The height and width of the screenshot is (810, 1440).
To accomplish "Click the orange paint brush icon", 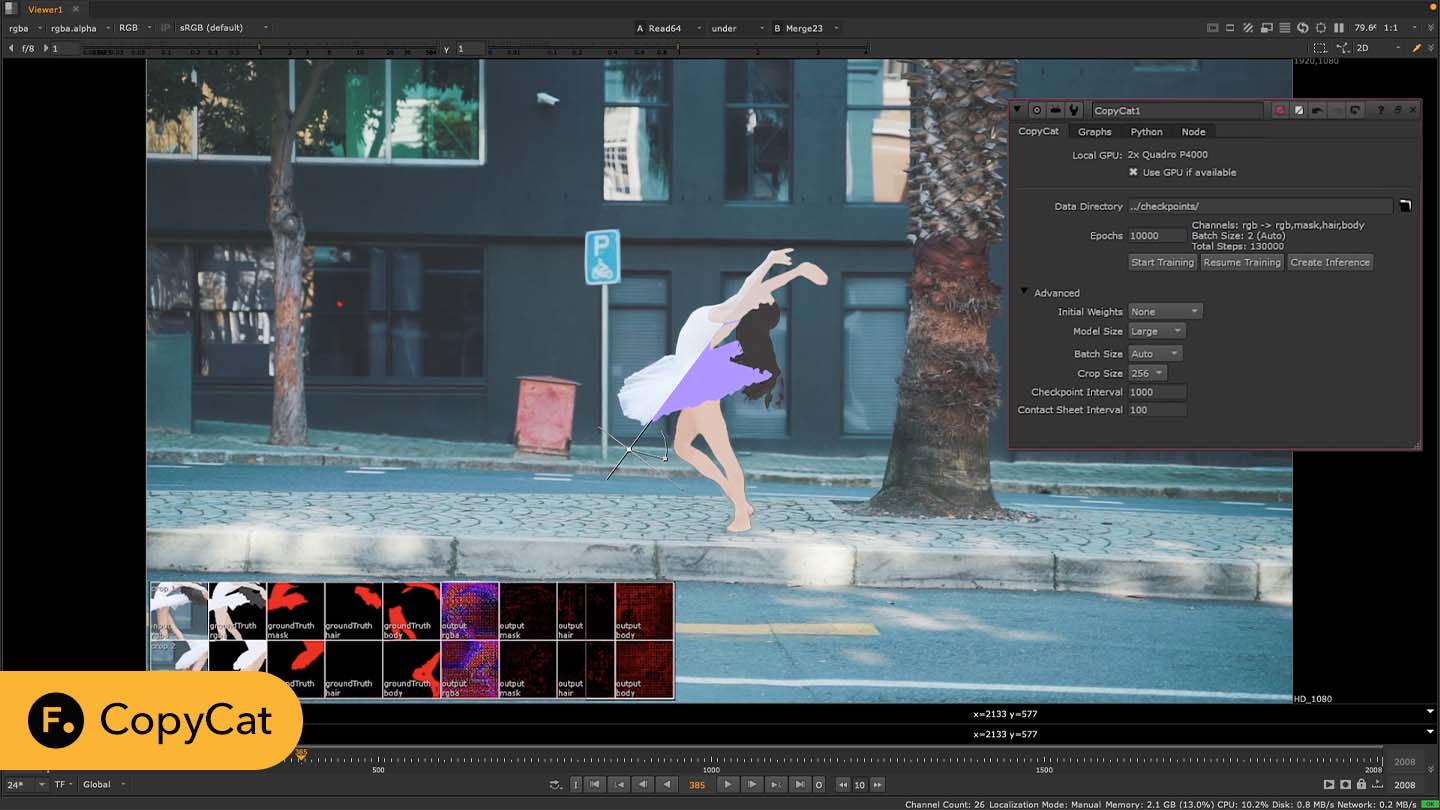I will tap(1416, 48).
